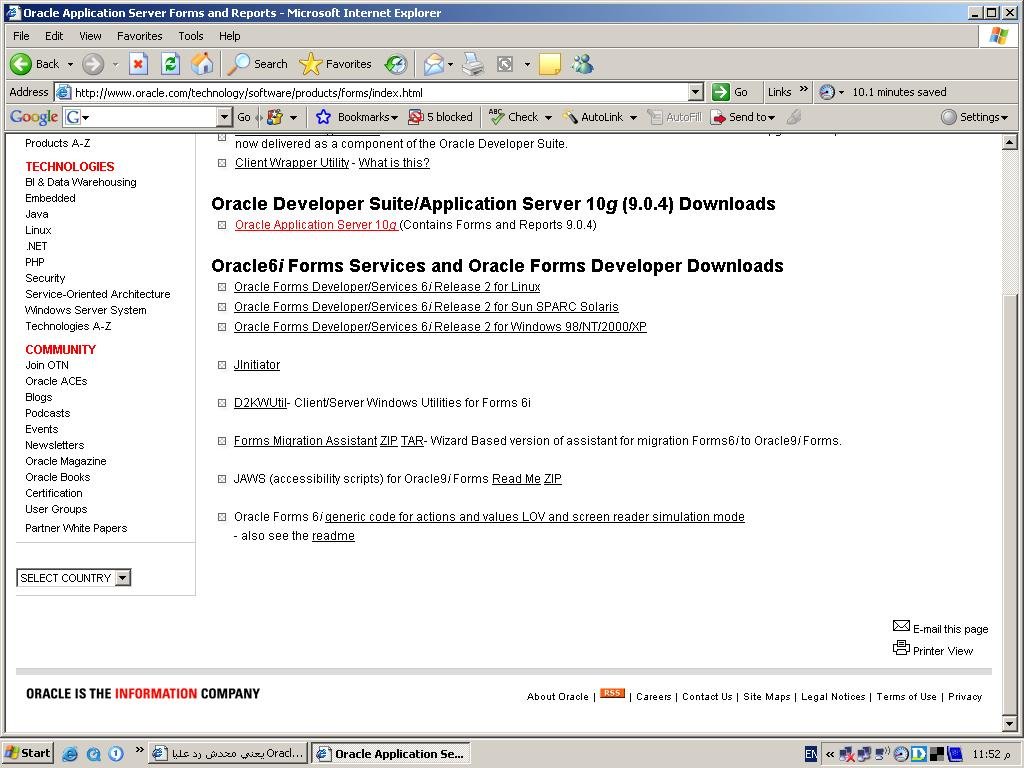Click Oracle Magazine in Community sidebar
Viewport: 1024px width, 768px height.
click(65, 461)
